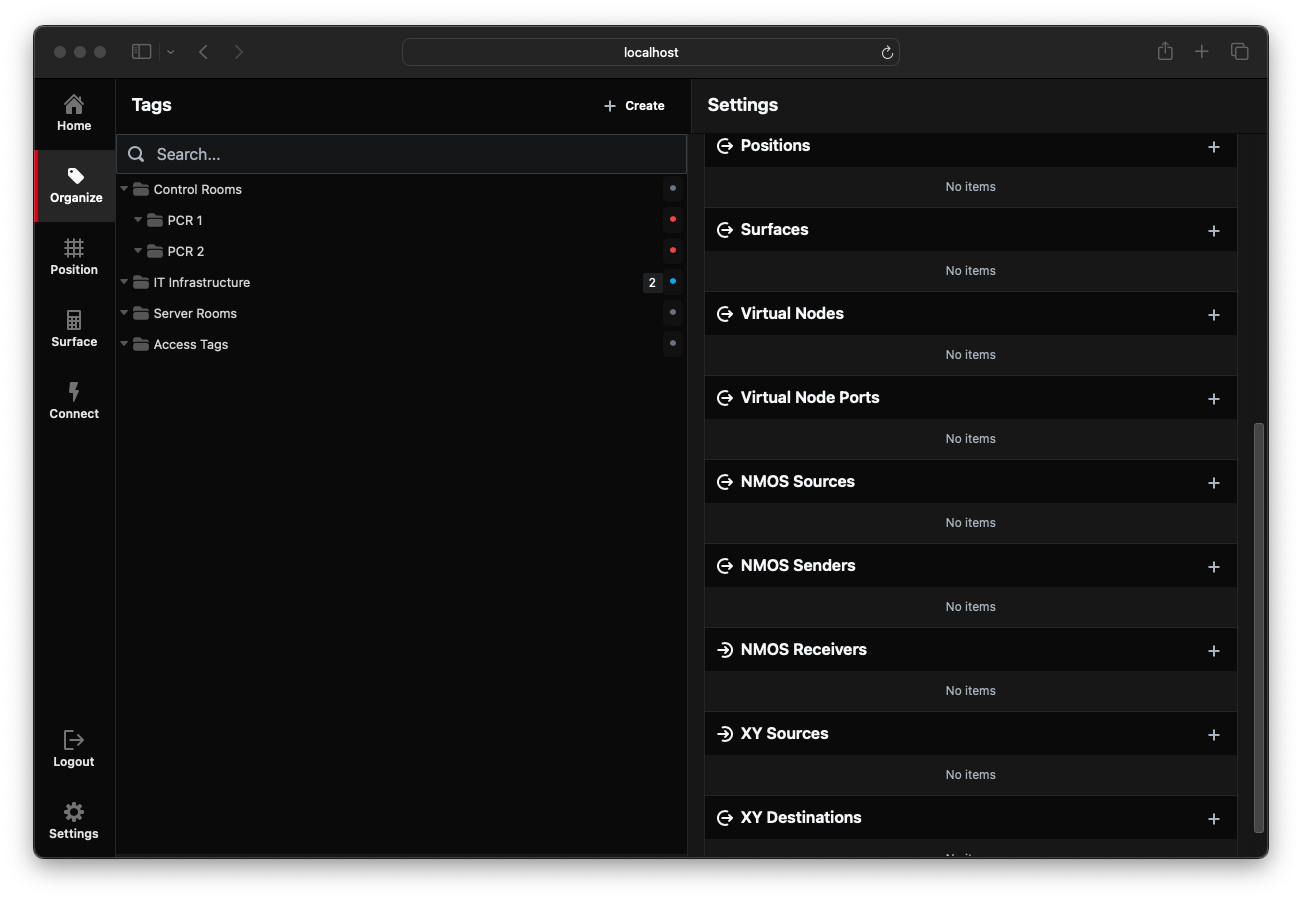
Task: Click the search magnifier icon
Action: tap(137, 154)
